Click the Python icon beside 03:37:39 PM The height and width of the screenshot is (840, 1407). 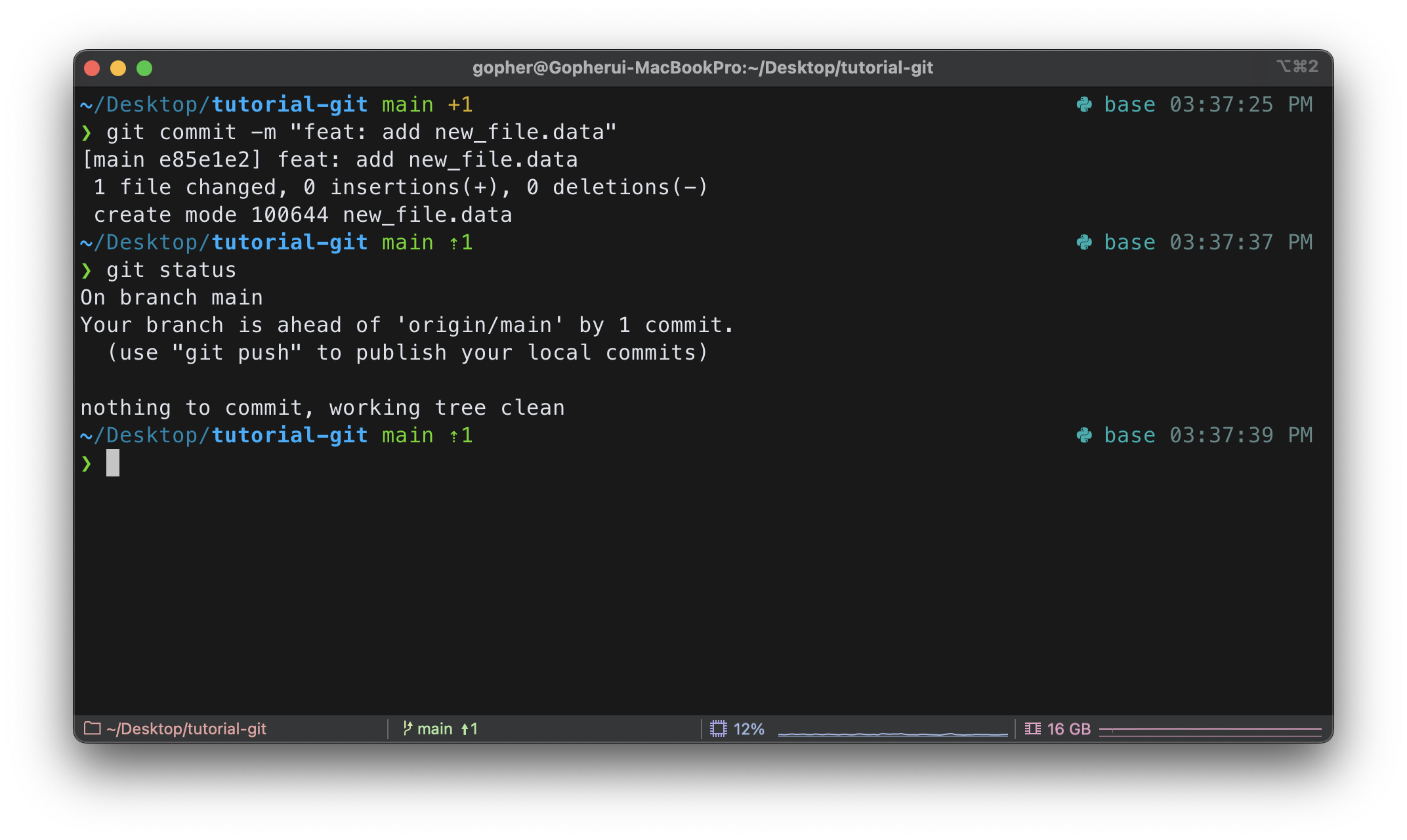coord(1084,435)
